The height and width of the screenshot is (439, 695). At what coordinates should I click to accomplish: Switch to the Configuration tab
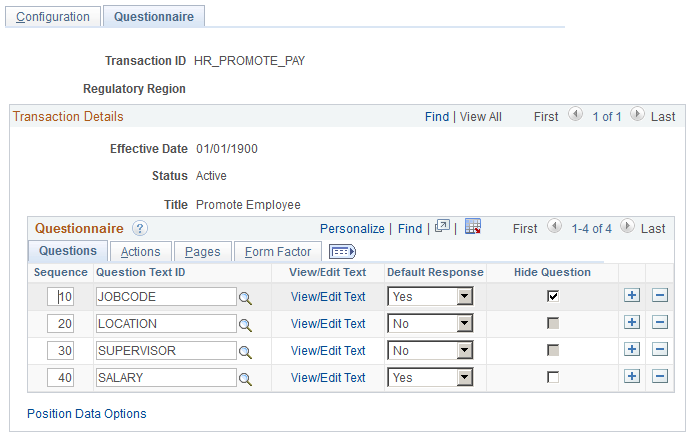click(53, 16)
